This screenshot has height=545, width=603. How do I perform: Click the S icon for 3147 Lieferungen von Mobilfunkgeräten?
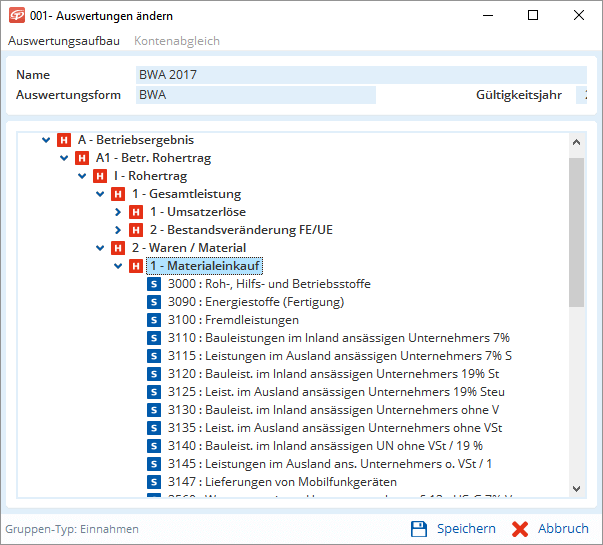(x=155, y=482)
